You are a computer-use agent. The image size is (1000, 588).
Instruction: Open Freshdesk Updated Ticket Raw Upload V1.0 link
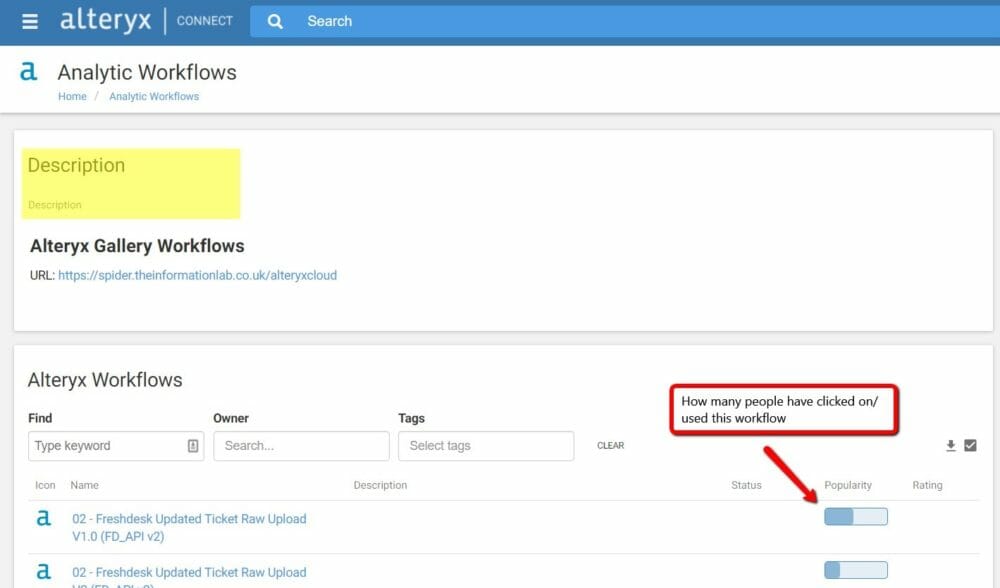coord(189,527)
